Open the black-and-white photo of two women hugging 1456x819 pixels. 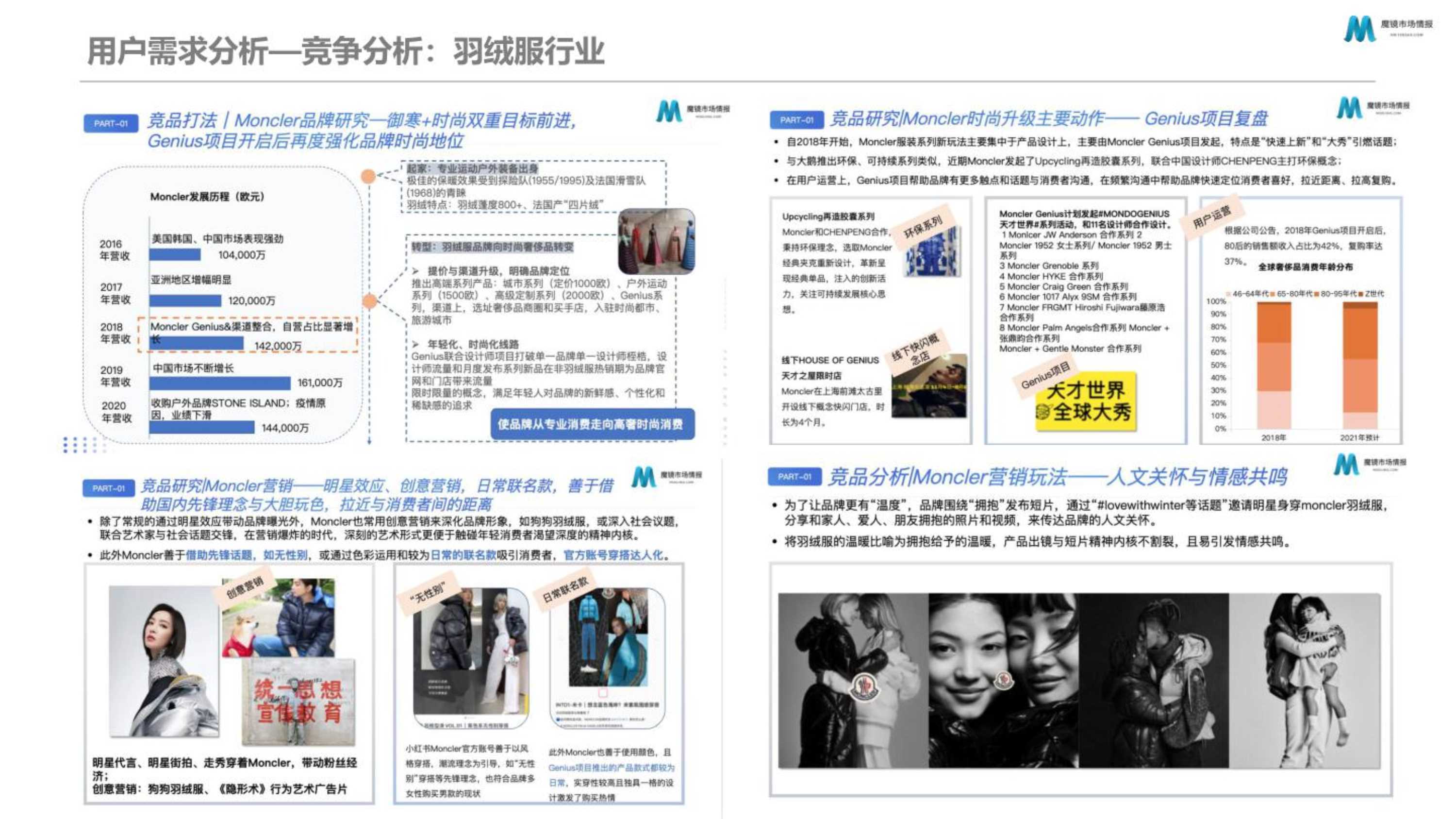coord(854,681)
